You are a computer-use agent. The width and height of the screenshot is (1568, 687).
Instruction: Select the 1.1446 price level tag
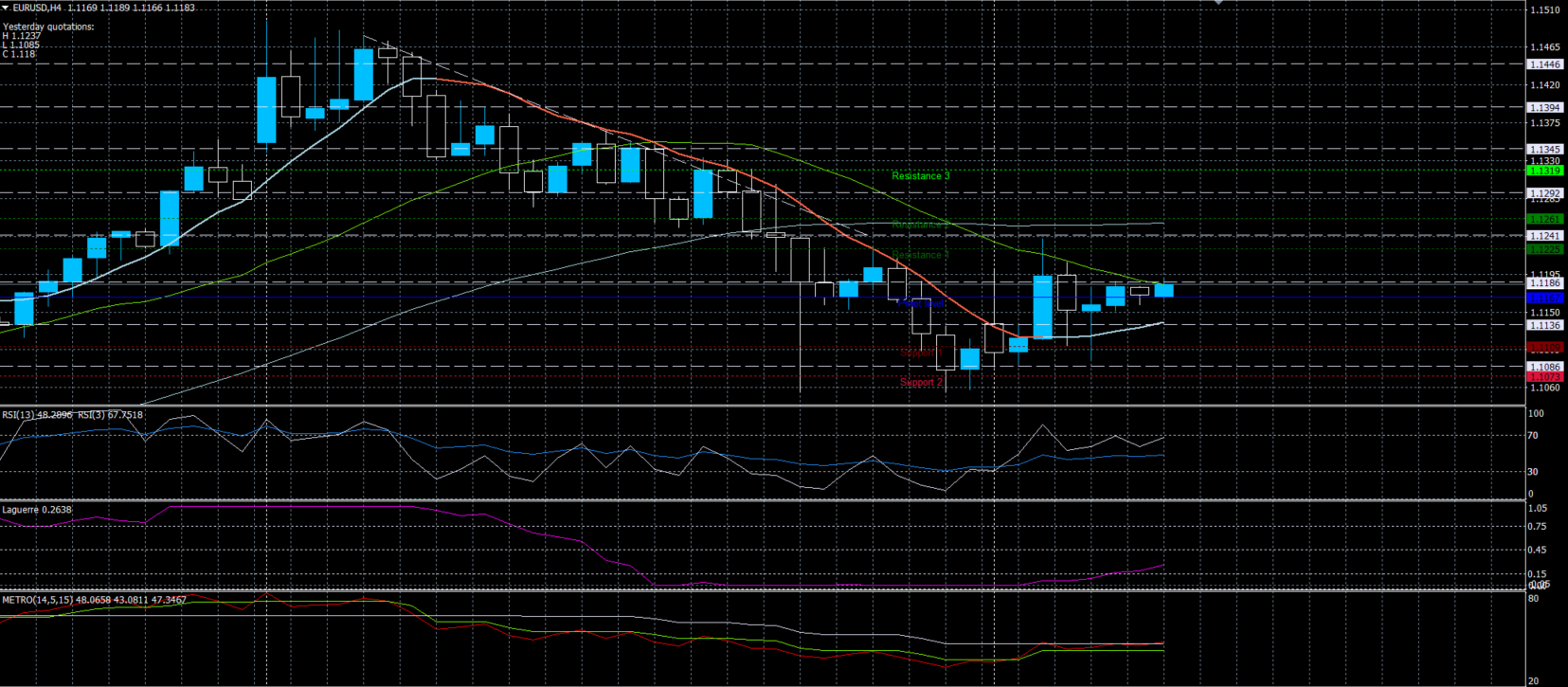[1545, 64]
